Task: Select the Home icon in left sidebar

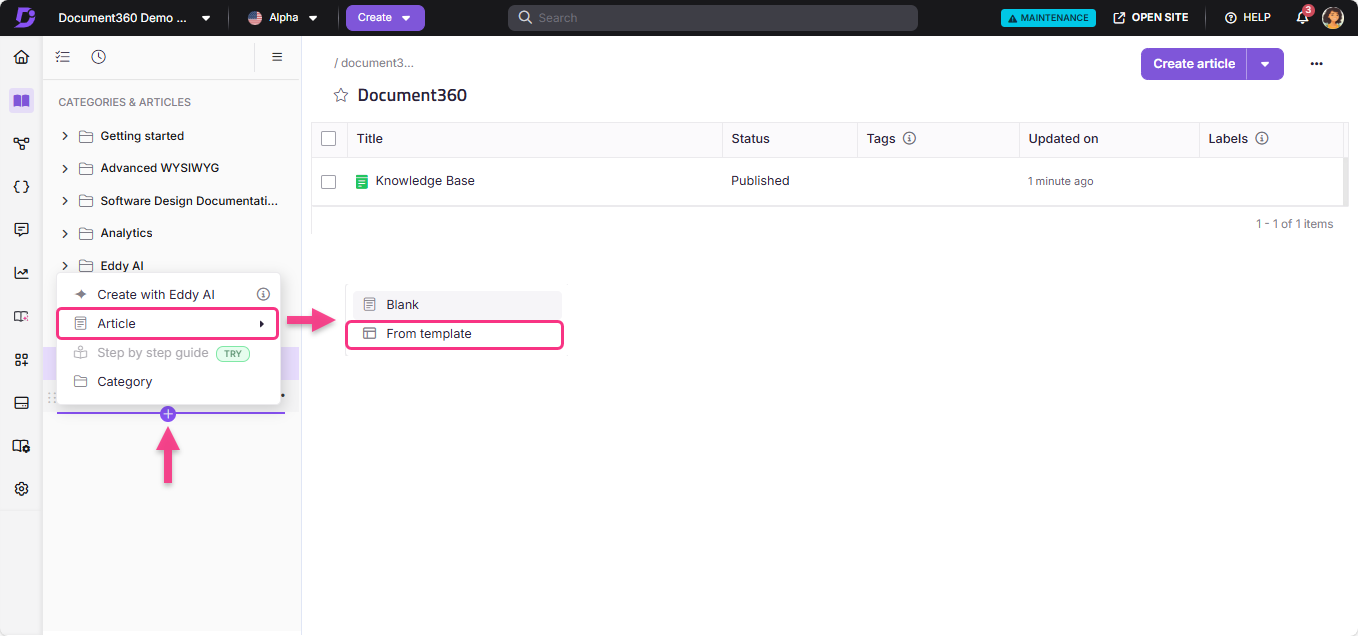Action: [x=20, y=57]
